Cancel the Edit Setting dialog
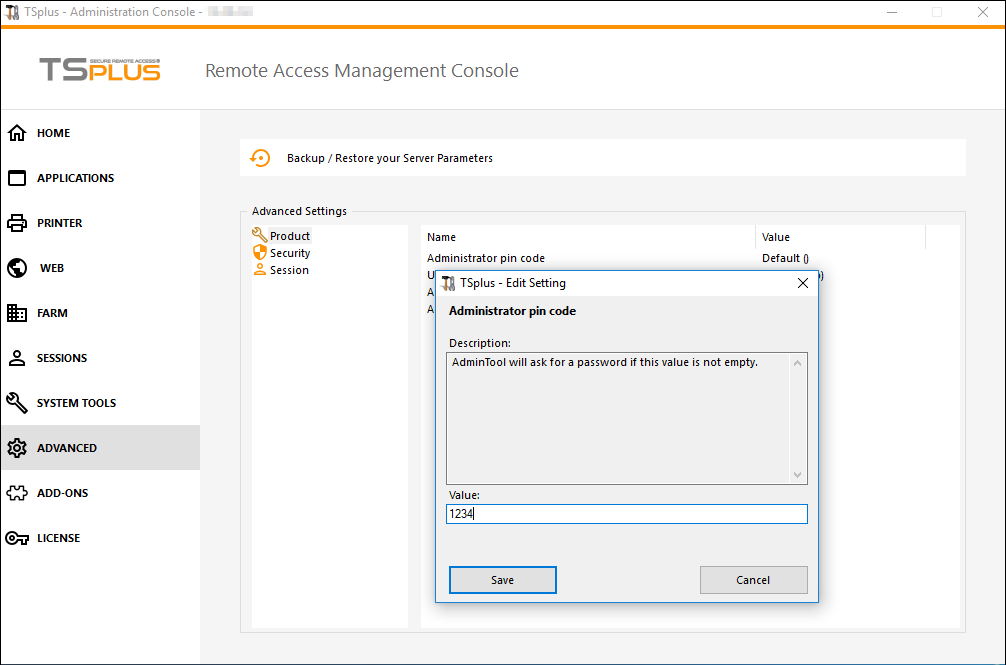The image size is (1006, 665). (753, 580)
